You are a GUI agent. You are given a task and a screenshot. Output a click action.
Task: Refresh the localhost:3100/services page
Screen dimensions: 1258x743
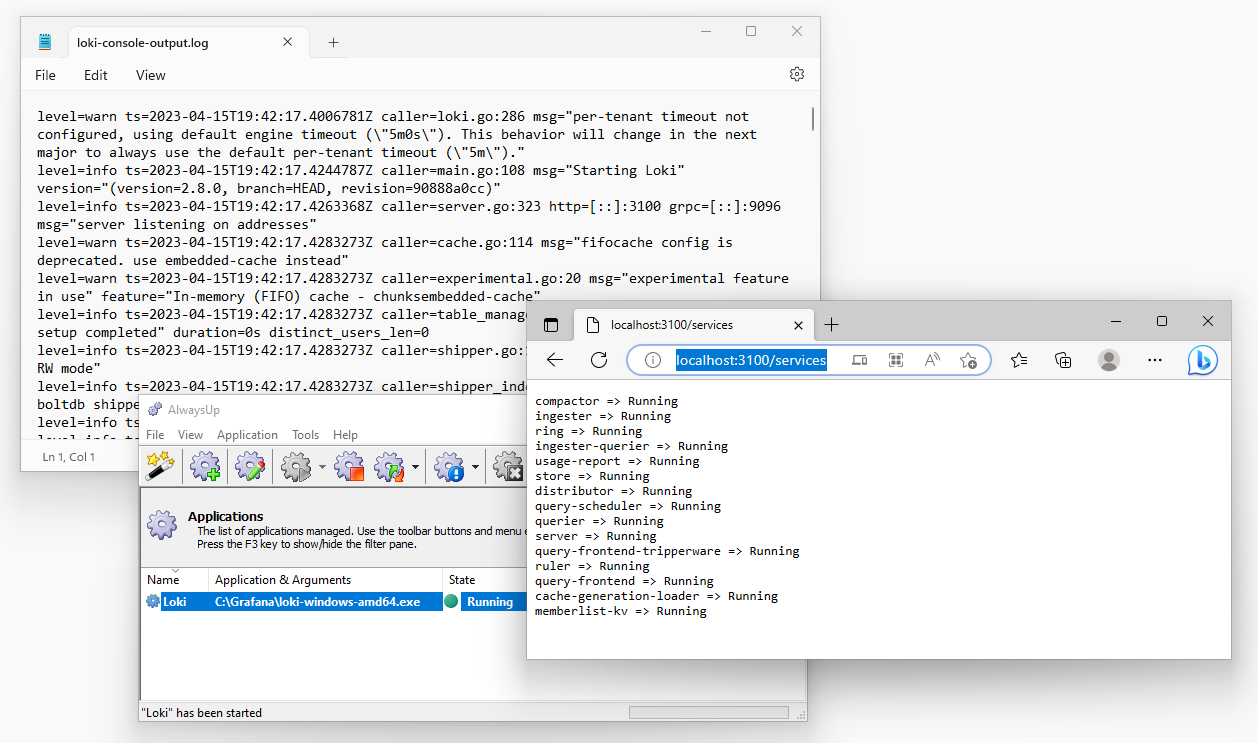[599, 360]
